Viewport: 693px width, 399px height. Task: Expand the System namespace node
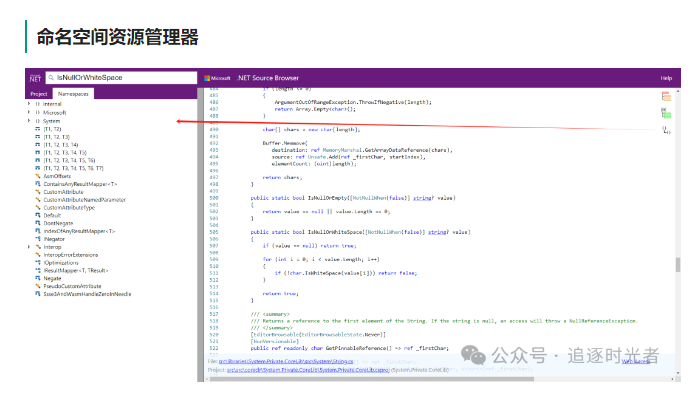pyautogui.click(x=29, y=121)
